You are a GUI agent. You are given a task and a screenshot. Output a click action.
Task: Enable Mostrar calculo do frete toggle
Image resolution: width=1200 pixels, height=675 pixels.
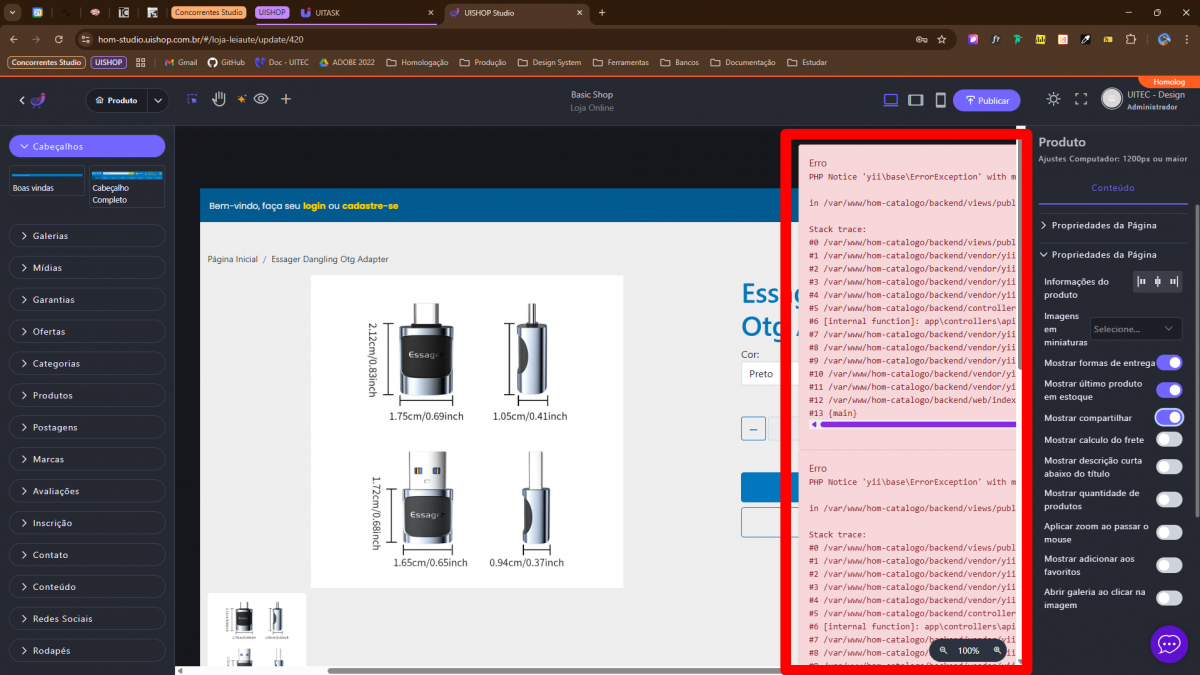coord(1168,440)
